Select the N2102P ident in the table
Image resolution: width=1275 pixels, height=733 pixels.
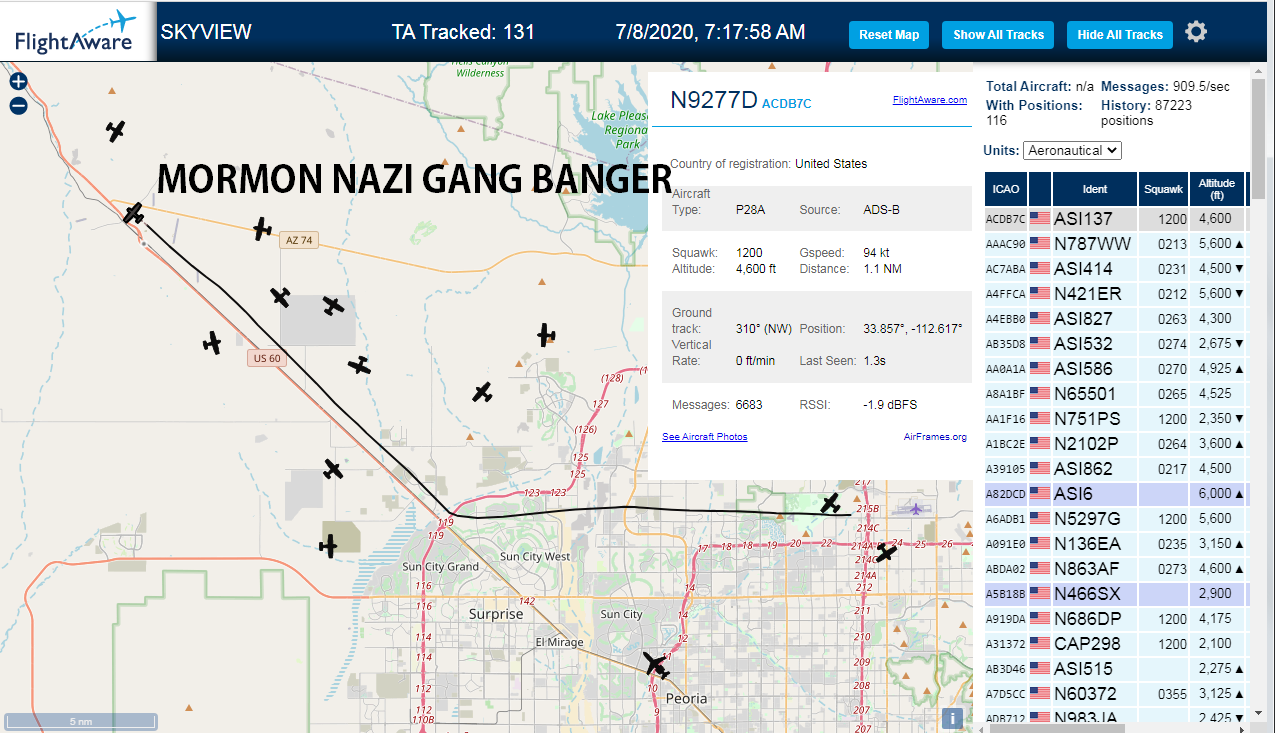tap(1086, 444)
